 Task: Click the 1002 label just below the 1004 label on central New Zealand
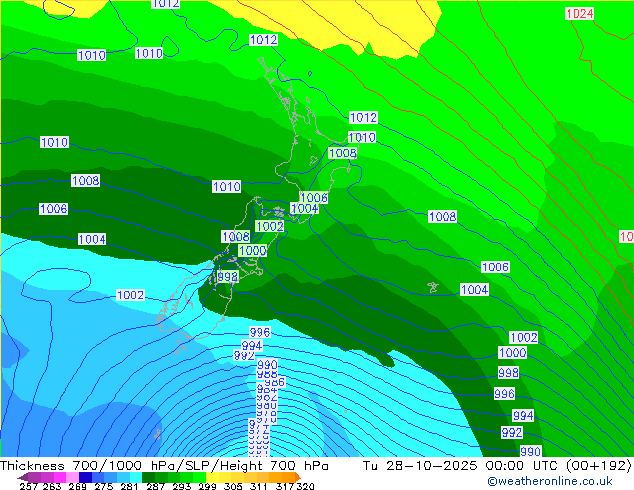tap(270, 226)
